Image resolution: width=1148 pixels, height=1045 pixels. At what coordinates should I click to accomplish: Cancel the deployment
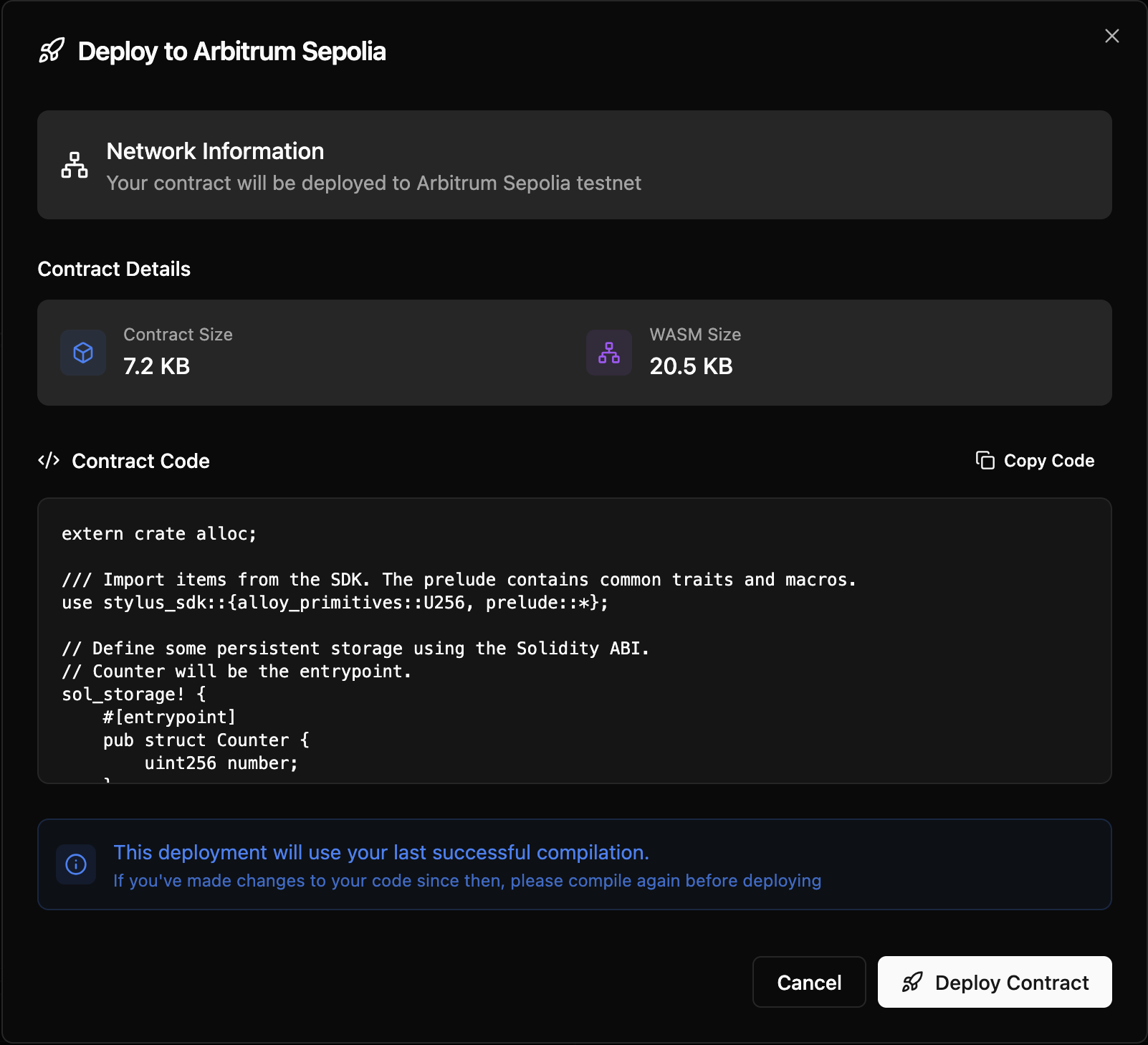click(809, 982)
